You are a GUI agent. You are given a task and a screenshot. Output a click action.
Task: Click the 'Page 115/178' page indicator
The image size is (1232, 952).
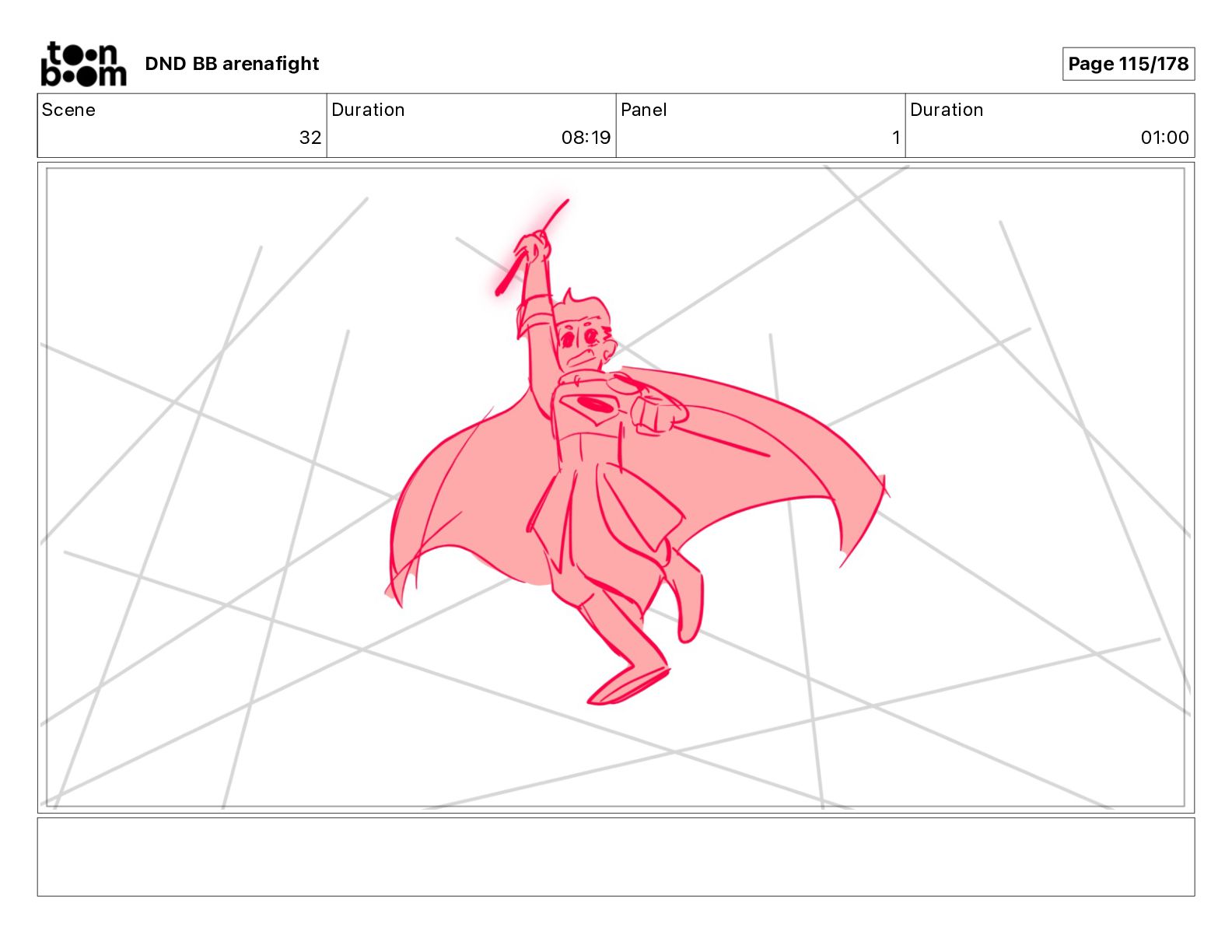[x=1128, y=64]
